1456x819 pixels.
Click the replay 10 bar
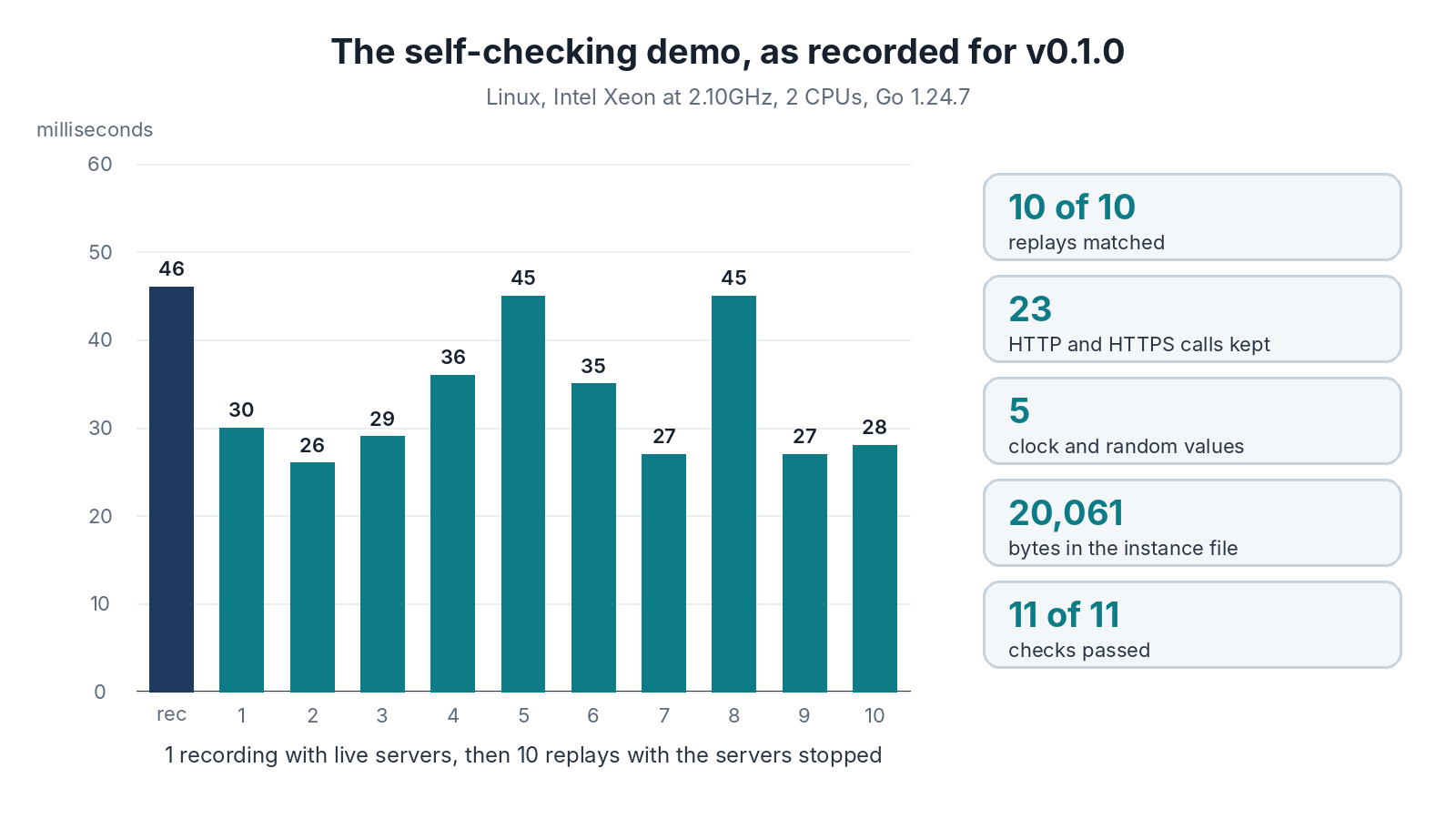(x=875, y=569)
